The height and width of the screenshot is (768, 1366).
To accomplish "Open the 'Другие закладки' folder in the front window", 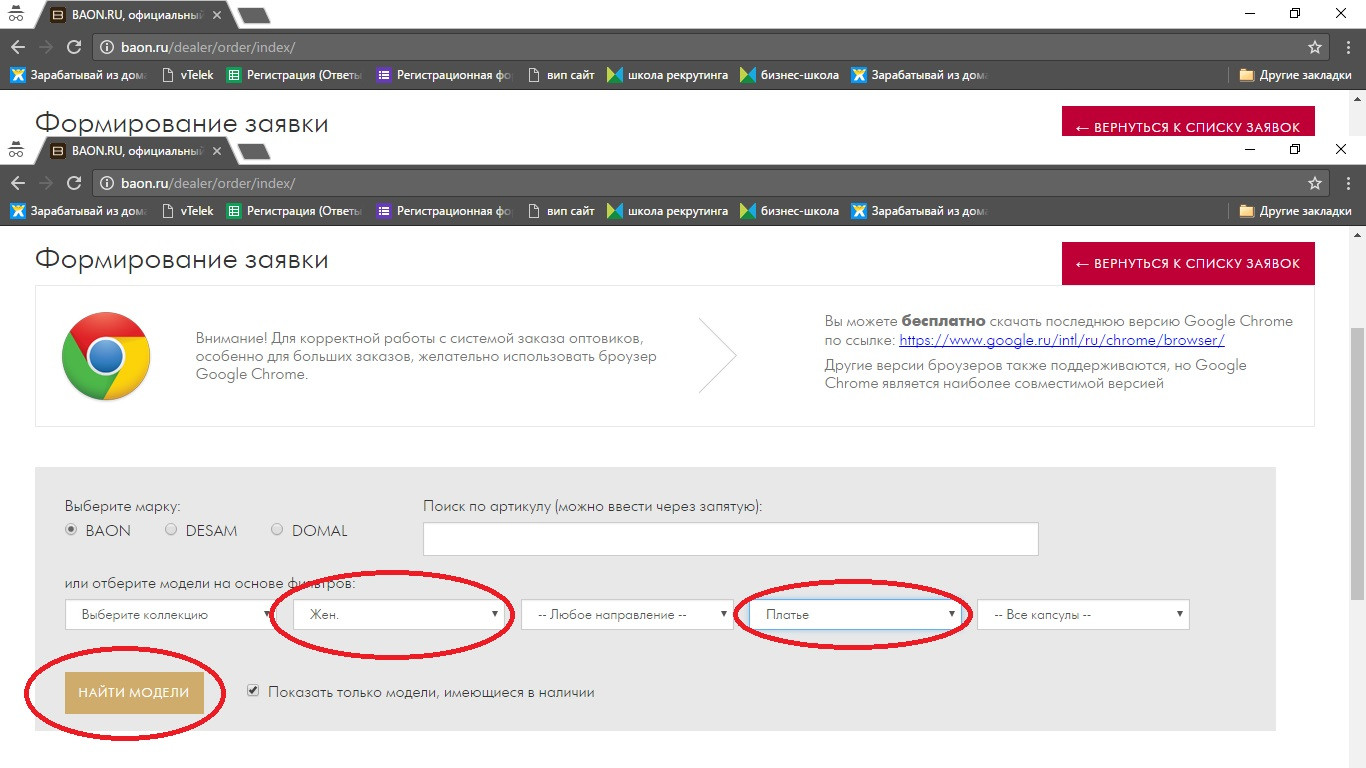I will tap(1295, 211).
